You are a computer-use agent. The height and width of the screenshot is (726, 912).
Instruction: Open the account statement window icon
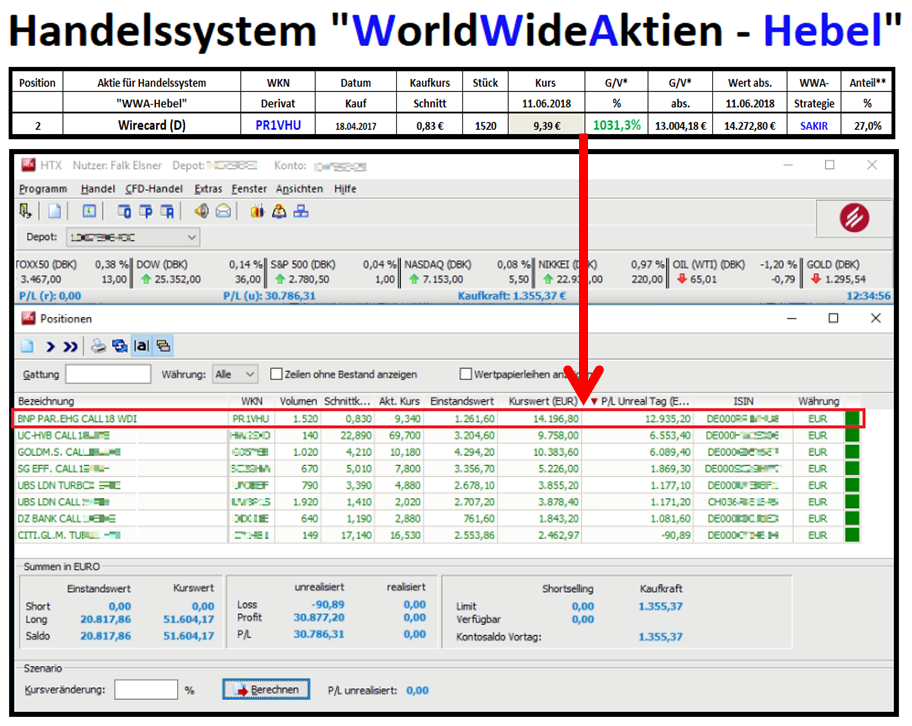(89, 211)
